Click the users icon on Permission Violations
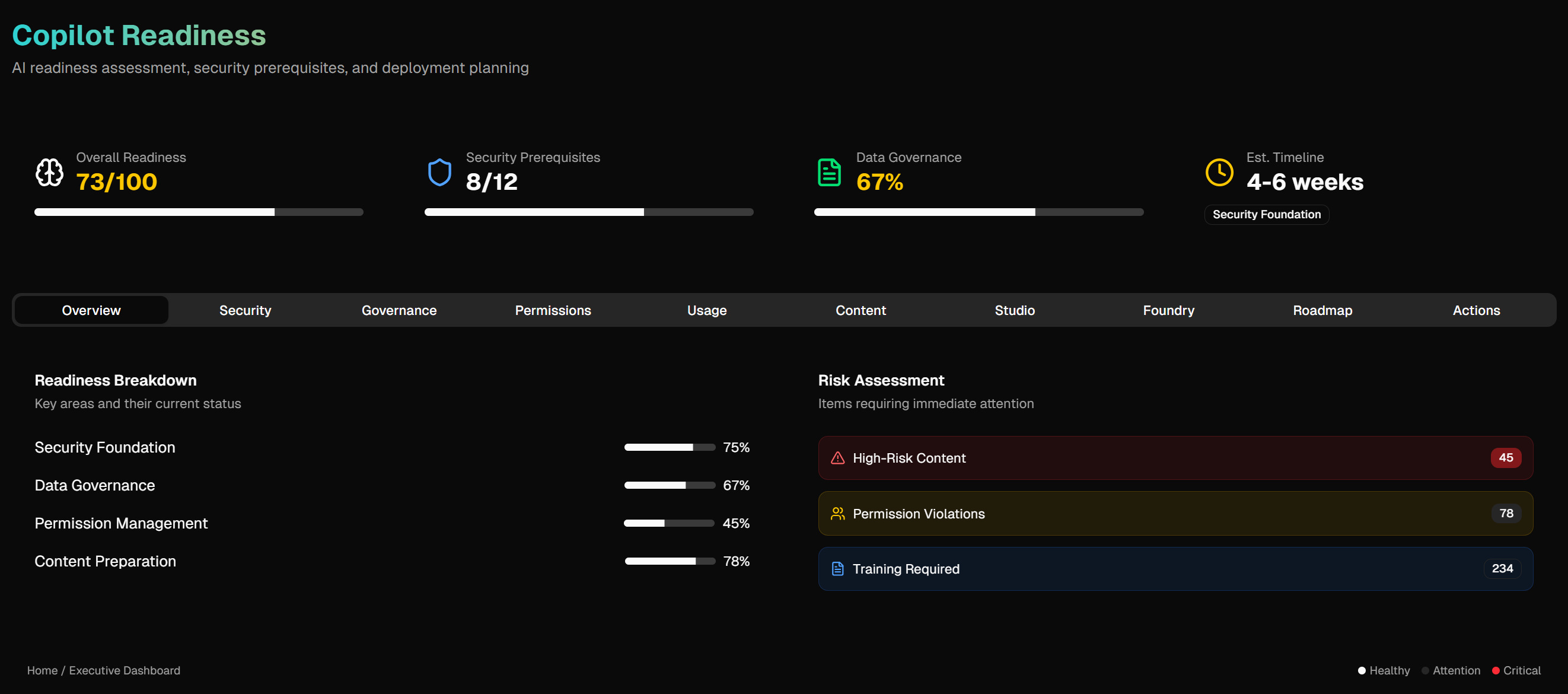 click(837, 514)
